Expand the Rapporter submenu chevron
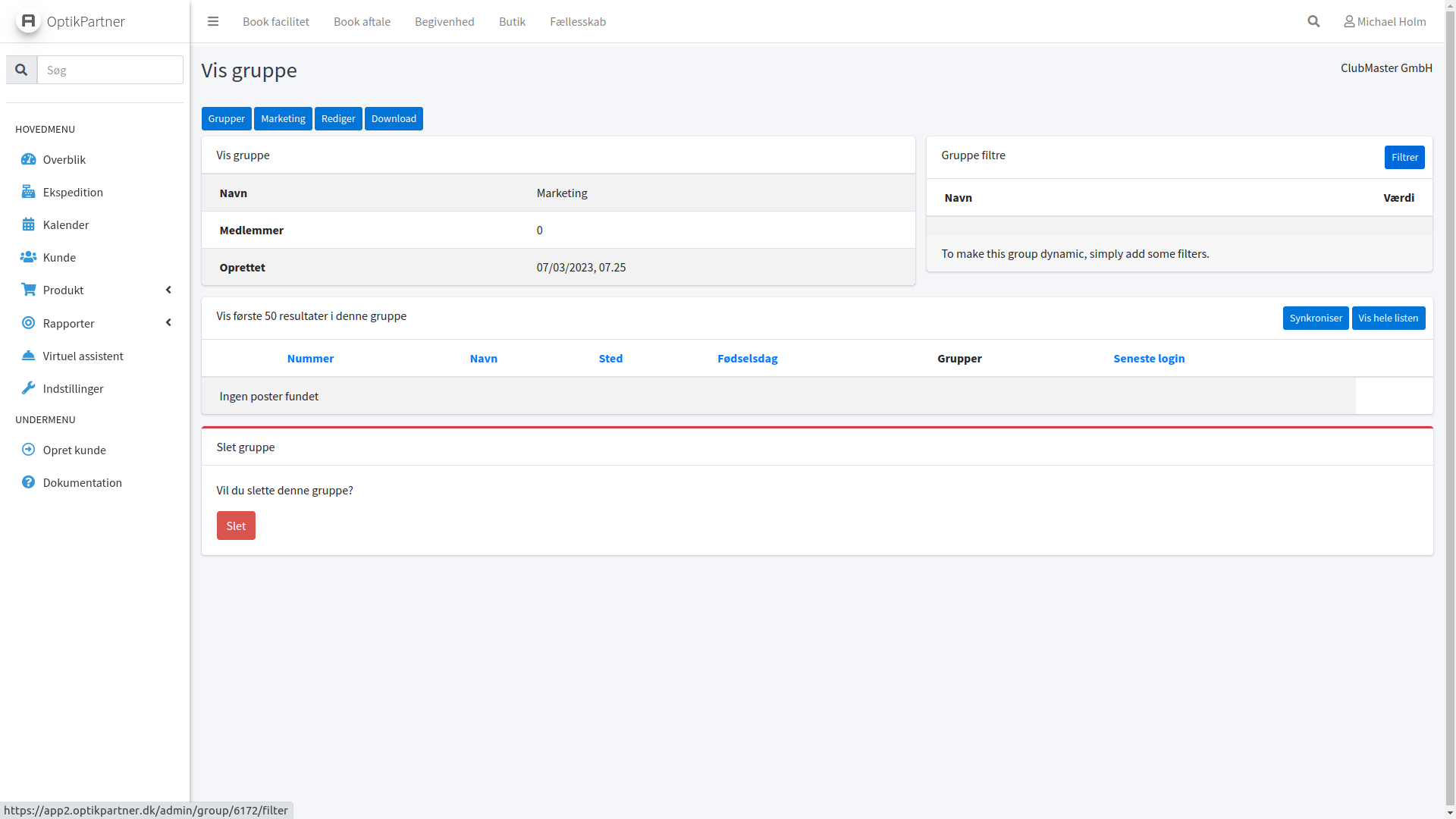 pos(168,323)
